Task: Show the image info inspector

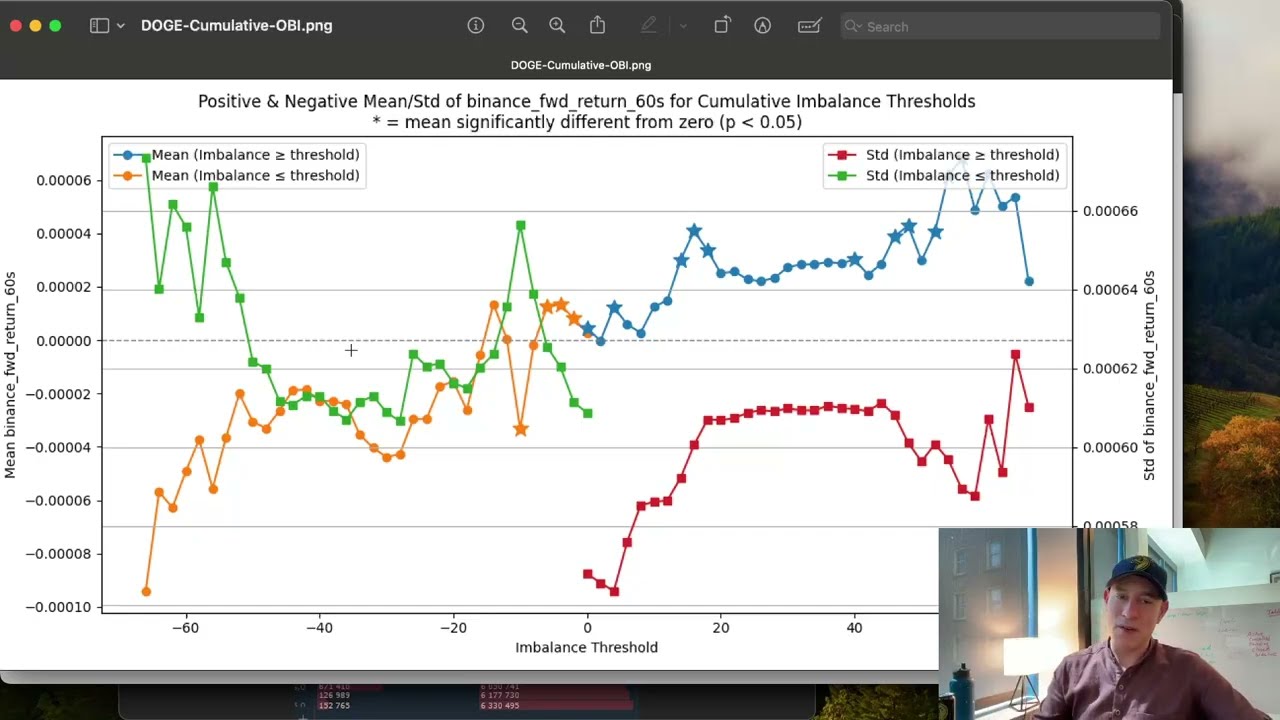Action: [476, 26]
